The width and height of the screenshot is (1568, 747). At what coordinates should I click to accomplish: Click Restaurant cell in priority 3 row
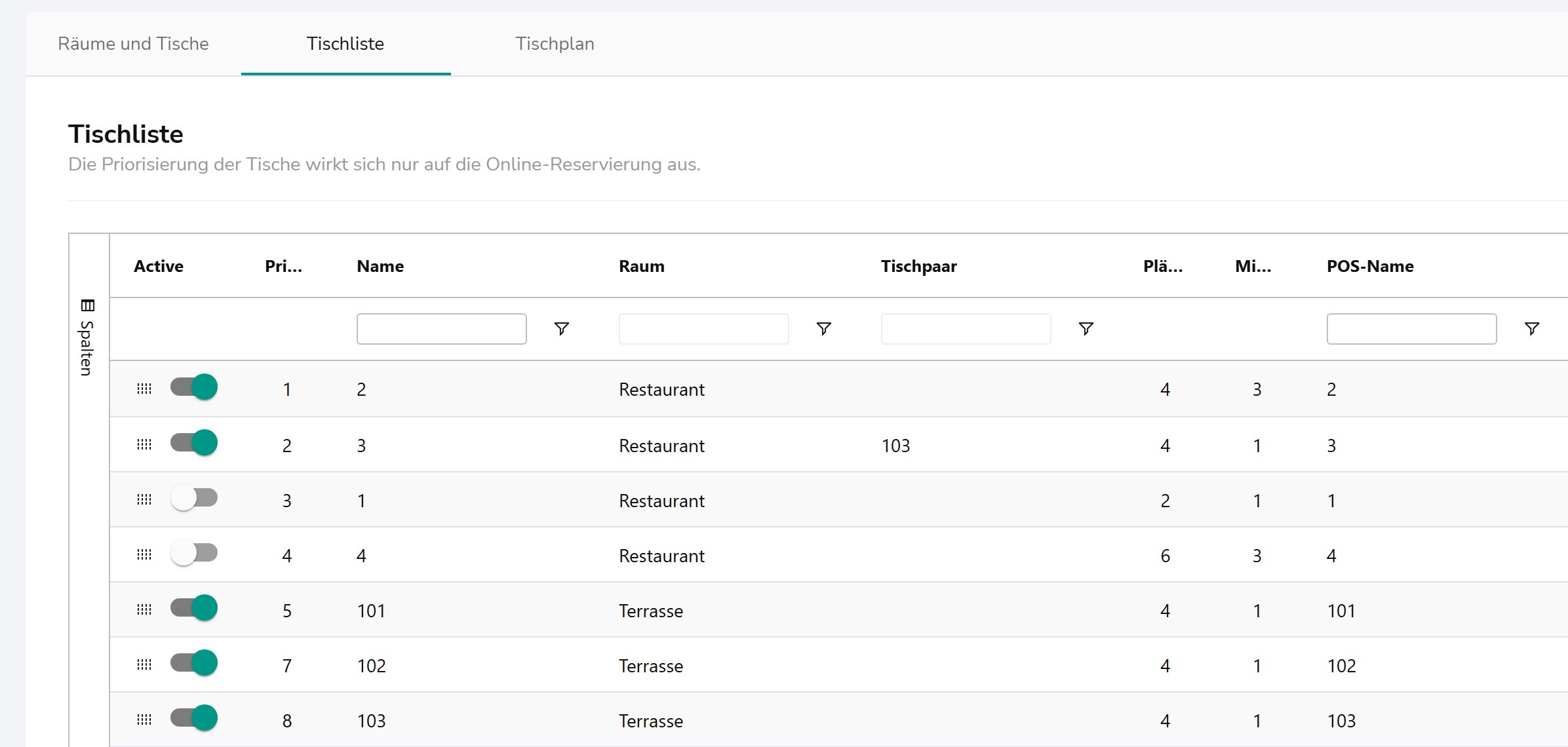click(x=661, y=501)
